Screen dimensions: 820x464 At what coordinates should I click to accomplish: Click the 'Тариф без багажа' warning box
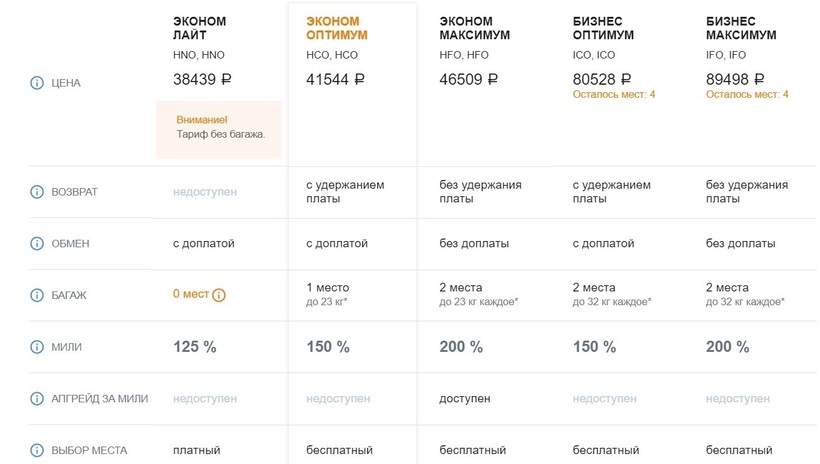(219, 128)
